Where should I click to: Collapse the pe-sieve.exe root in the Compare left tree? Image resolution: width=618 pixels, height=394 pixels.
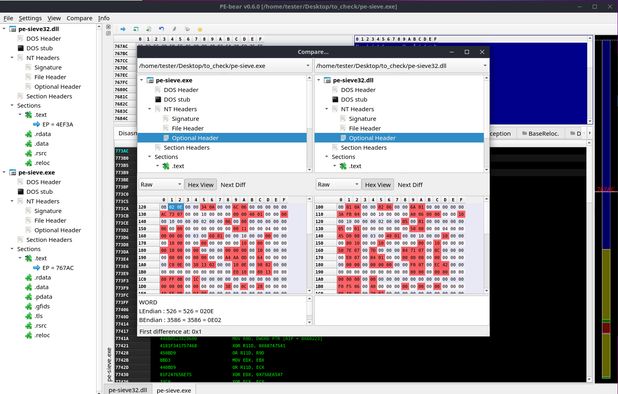coord(141,80)
